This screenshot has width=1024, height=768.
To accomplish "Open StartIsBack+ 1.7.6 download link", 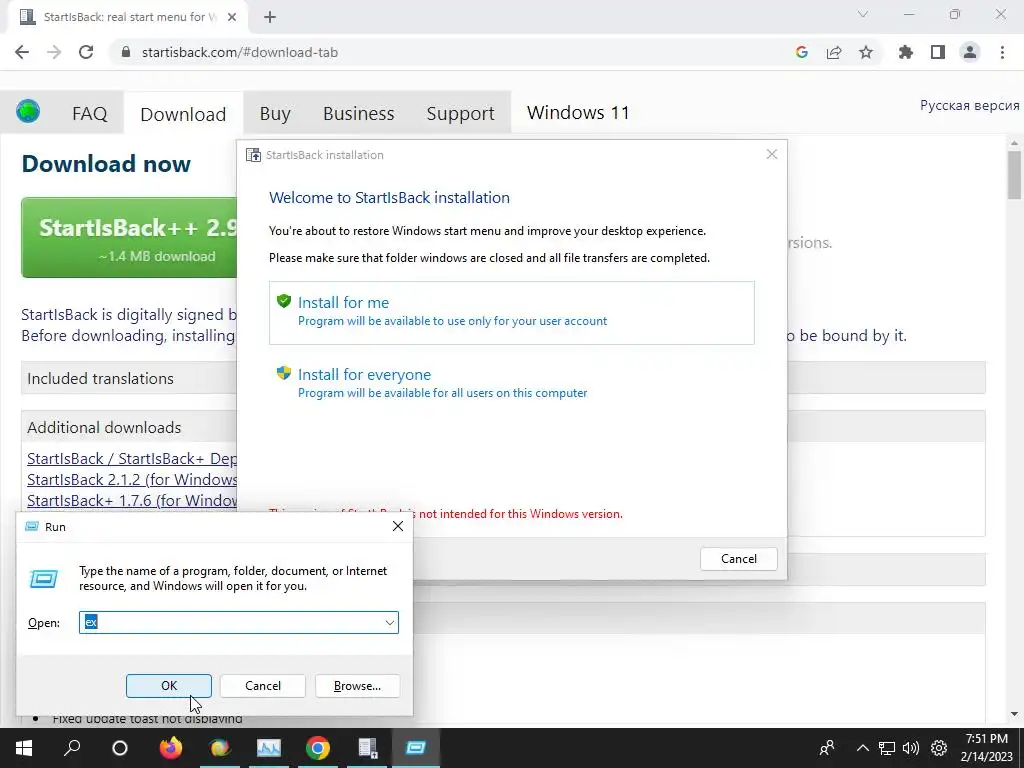I will 133,500.
